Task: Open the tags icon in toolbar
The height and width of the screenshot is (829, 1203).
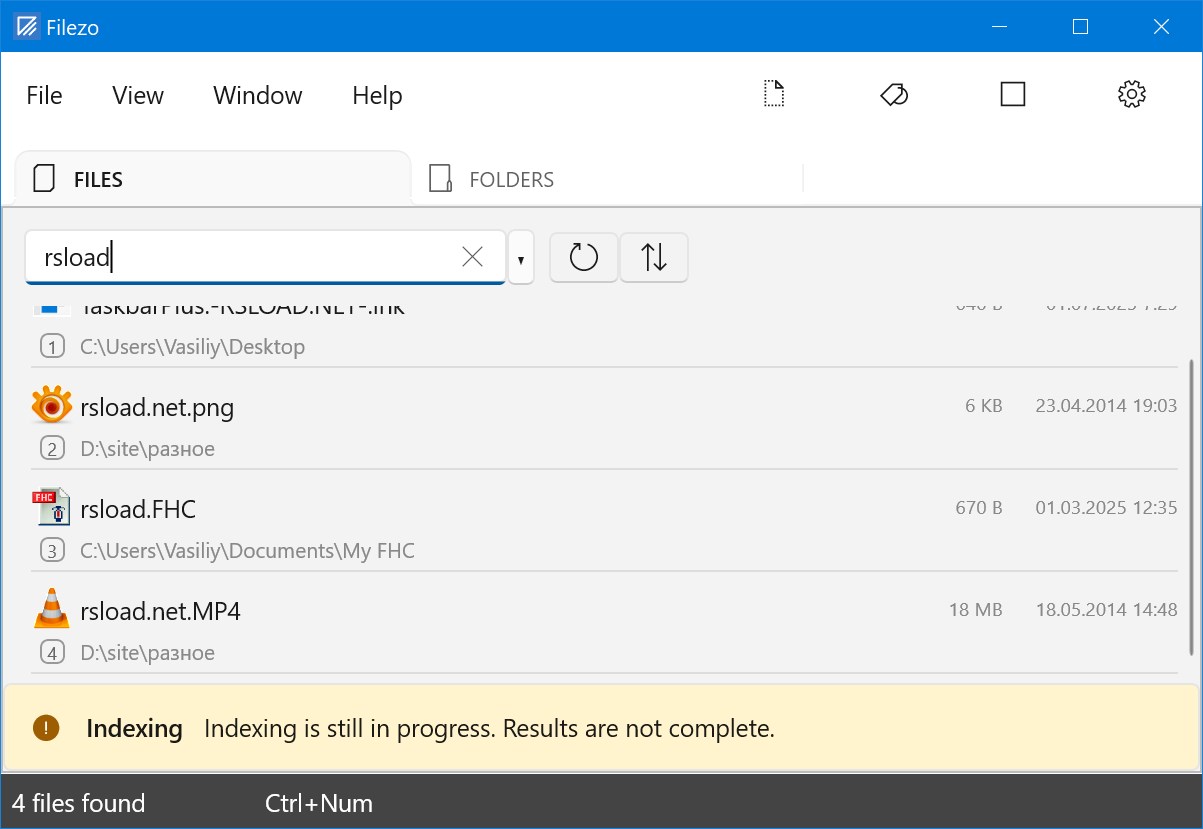Action: [x=894, y=94]
